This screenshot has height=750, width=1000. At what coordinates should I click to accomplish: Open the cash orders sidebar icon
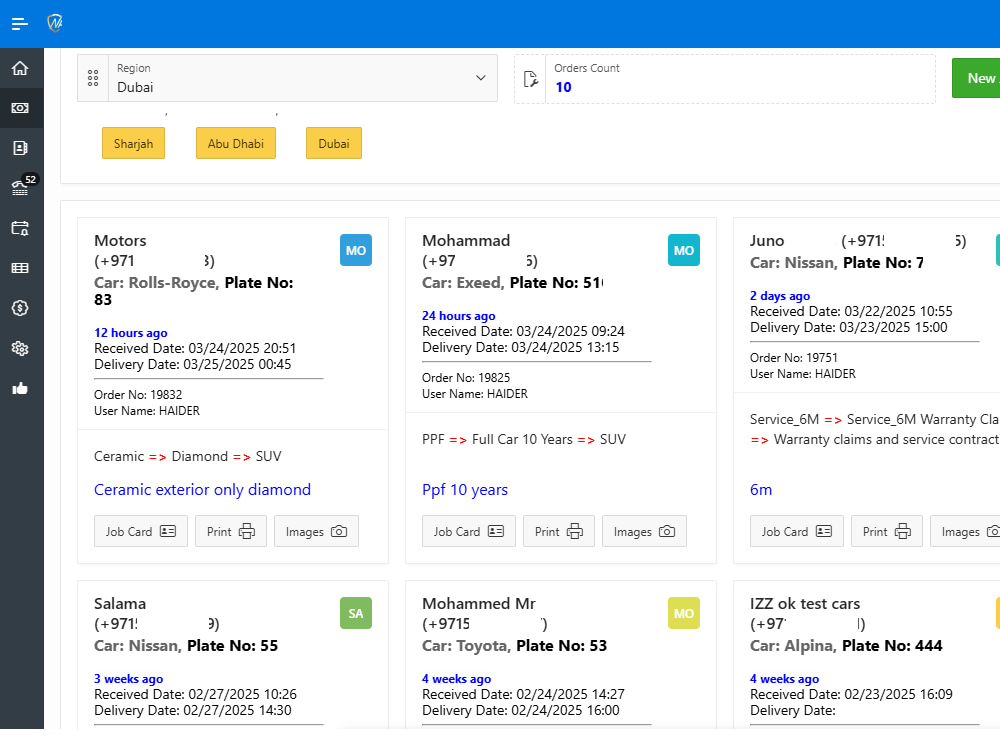20,108
